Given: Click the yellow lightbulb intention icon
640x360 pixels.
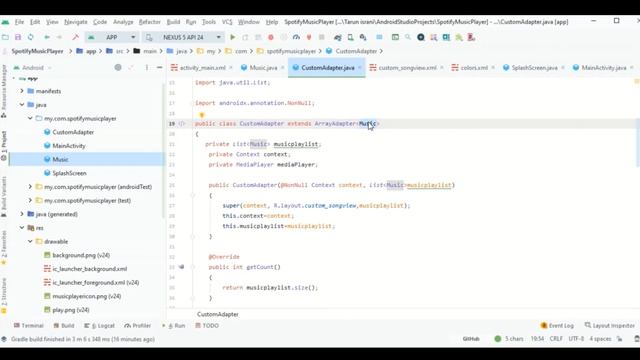Looking at the screenshot, I should [x=202, y=115].
